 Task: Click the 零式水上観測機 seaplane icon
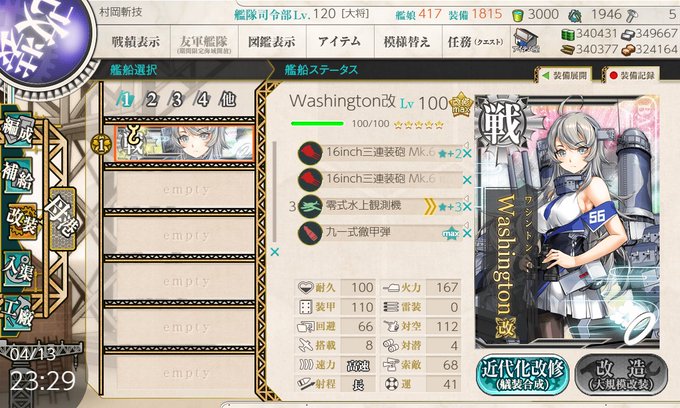pos(310,206)
